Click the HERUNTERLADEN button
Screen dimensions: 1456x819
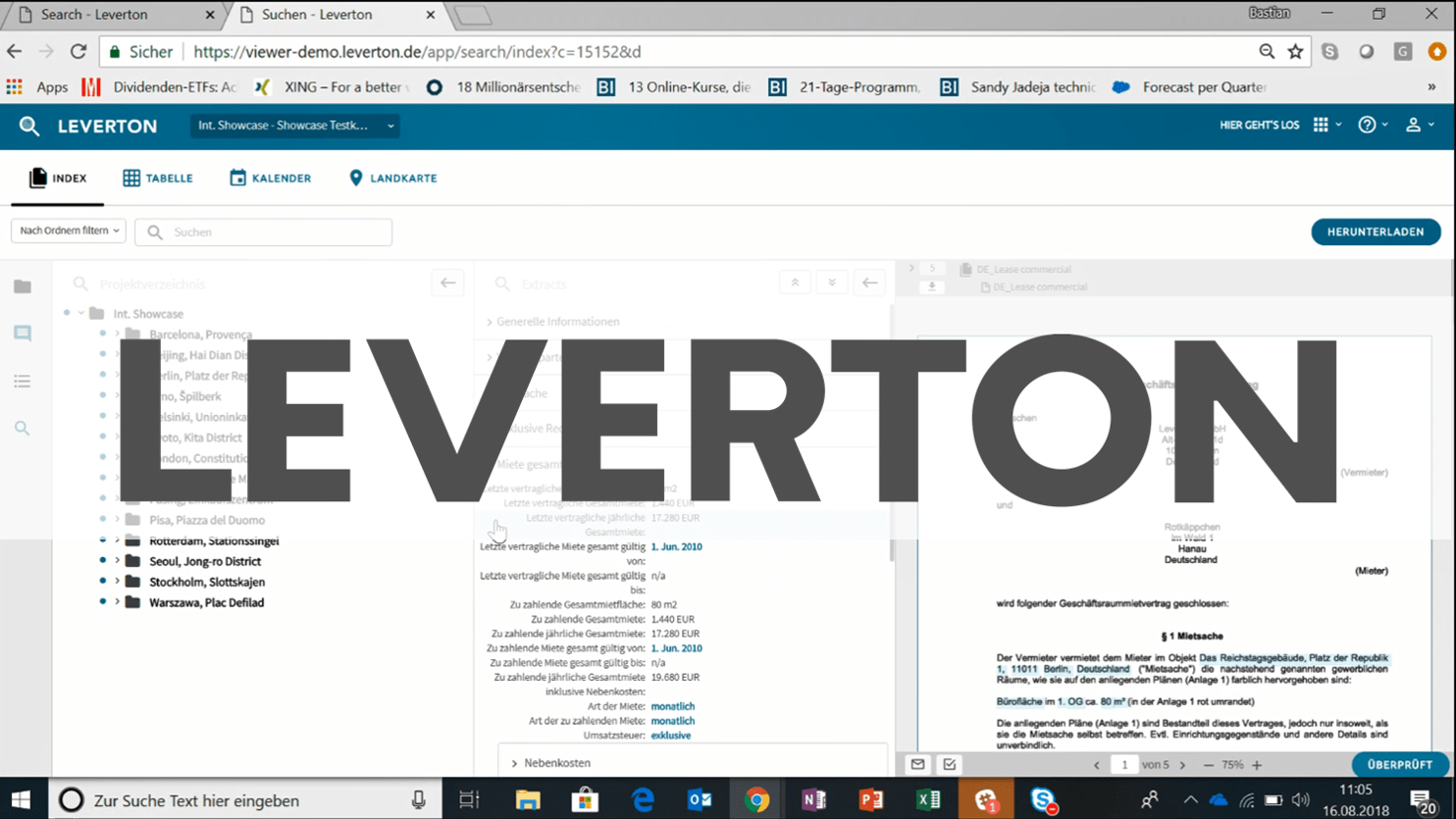1376,231
